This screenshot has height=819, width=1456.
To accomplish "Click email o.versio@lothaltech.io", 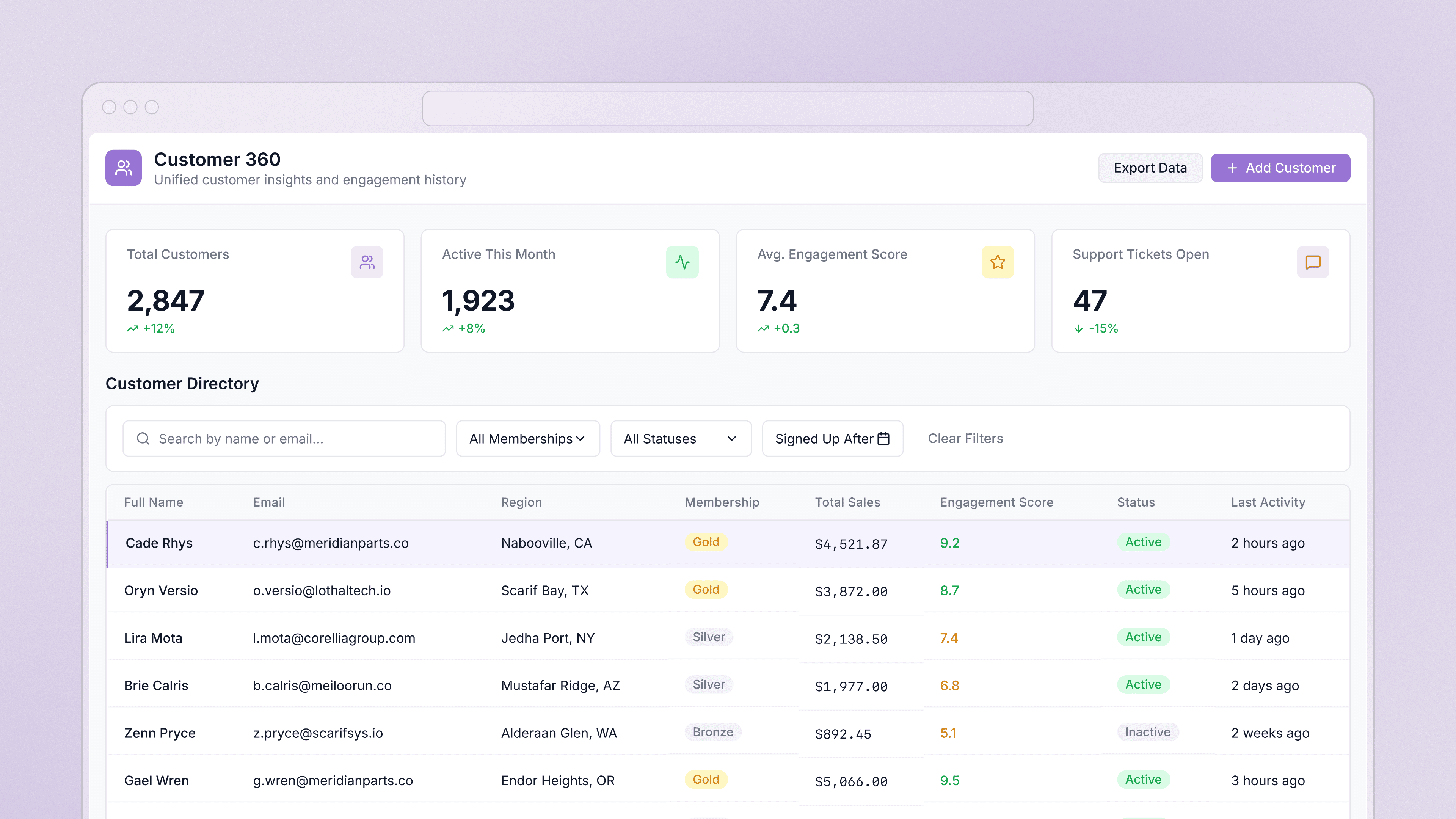I will pos(322,591).
